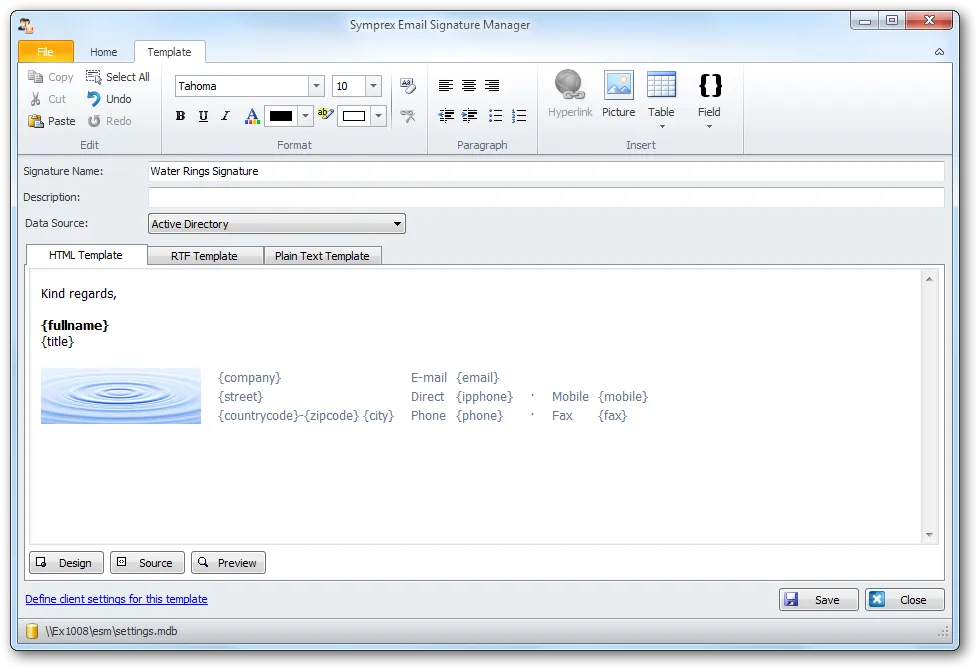
Task: Click the font size box showing 10
Action: pyautogui.click(x=349, y=86)
